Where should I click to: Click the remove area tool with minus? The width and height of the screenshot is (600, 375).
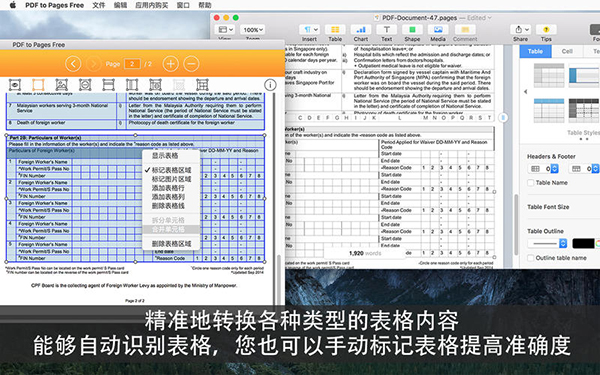click(85, 85)
